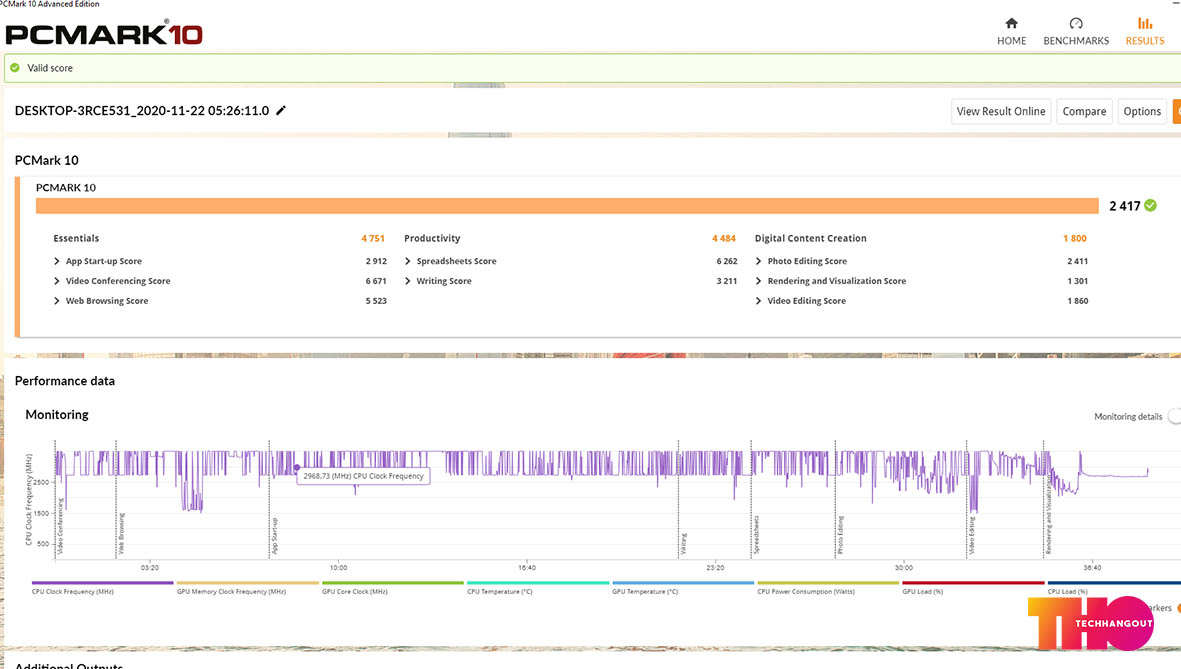Switch to the RESULTS menu label
1181x669 pixels.
pyautogui.click(x=1145, y=41)
